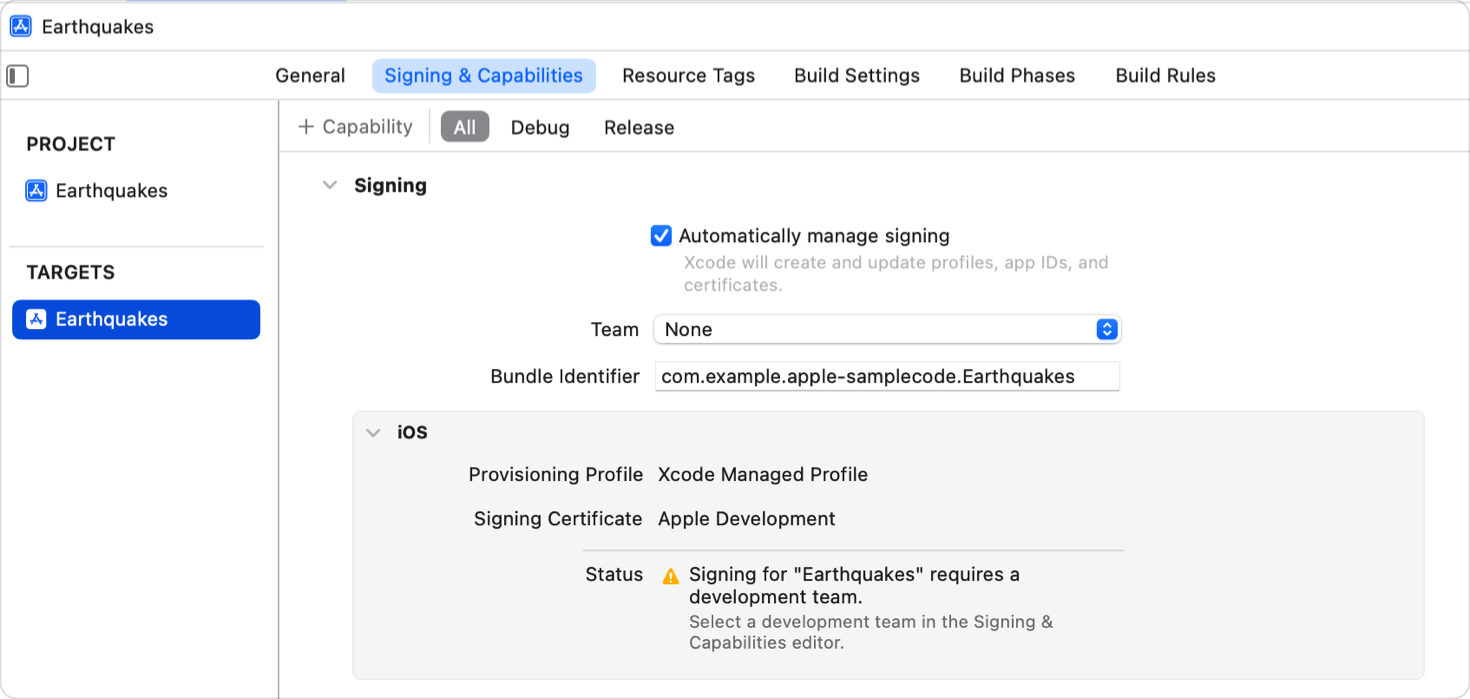This screenshot has height=699, width=1470.
Task: Click the Earthquakes target icon under TARGETS
Action: [x=37, y=319]
